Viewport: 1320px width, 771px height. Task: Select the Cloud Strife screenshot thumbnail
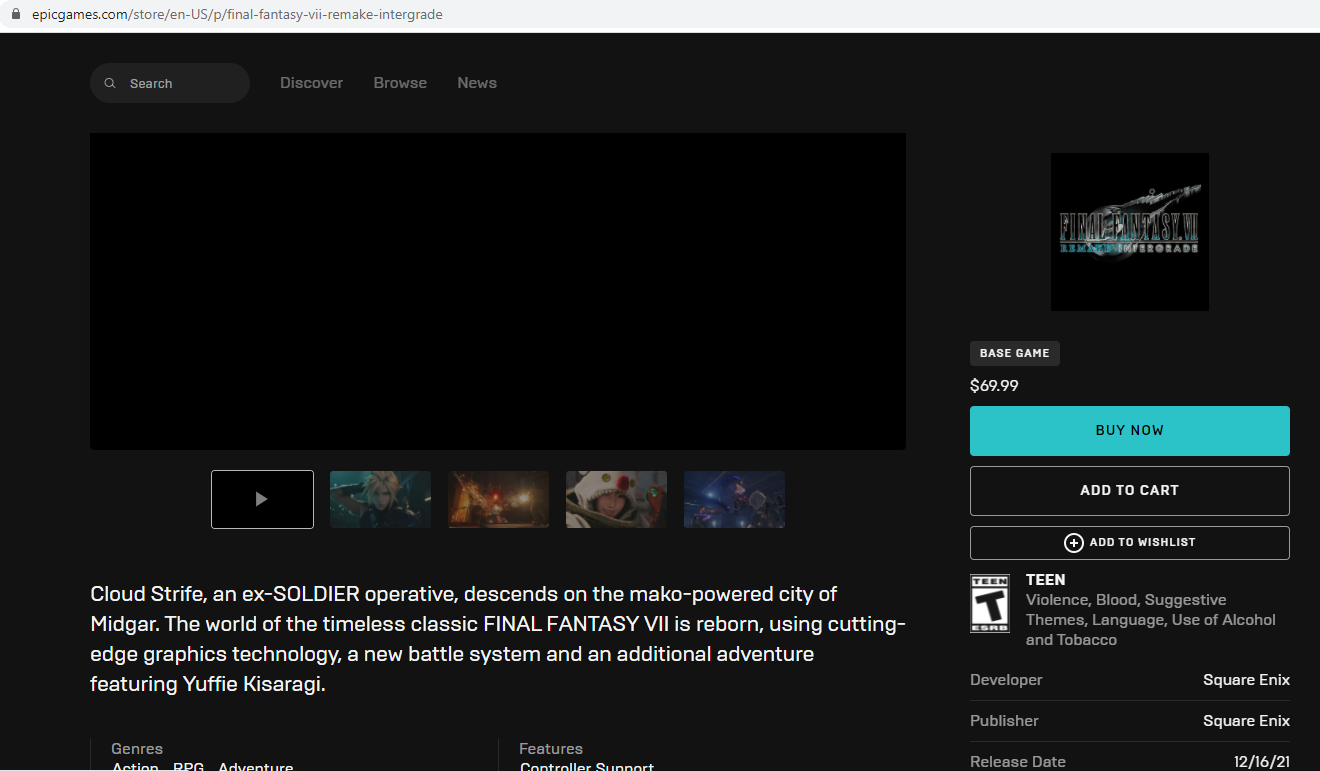(380, 499)
